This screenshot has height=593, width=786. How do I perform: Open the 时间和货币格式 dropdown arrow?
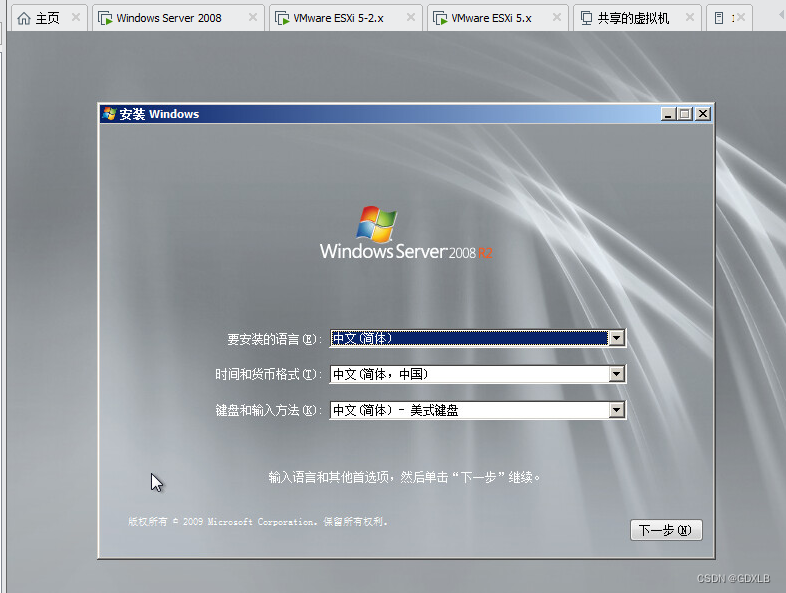point(617,374)
